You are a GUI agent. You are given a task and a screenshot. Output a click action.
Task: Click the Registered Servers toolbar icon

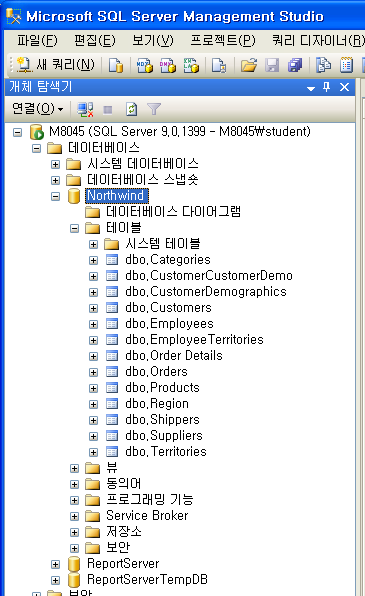point(324,65)
